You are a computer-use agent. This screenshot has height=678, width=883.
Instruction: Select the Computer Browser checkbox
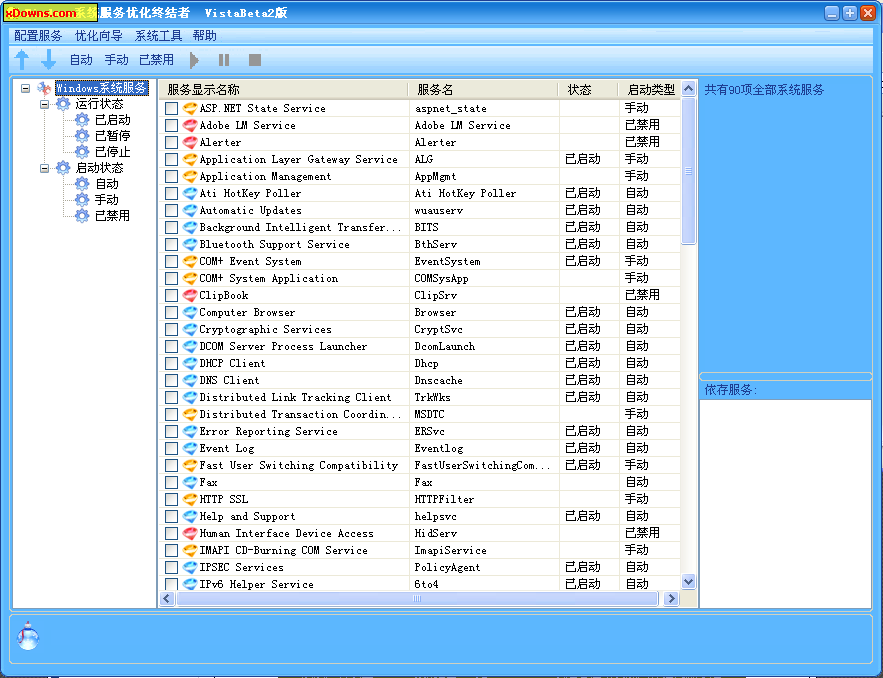tap(171, 312)
